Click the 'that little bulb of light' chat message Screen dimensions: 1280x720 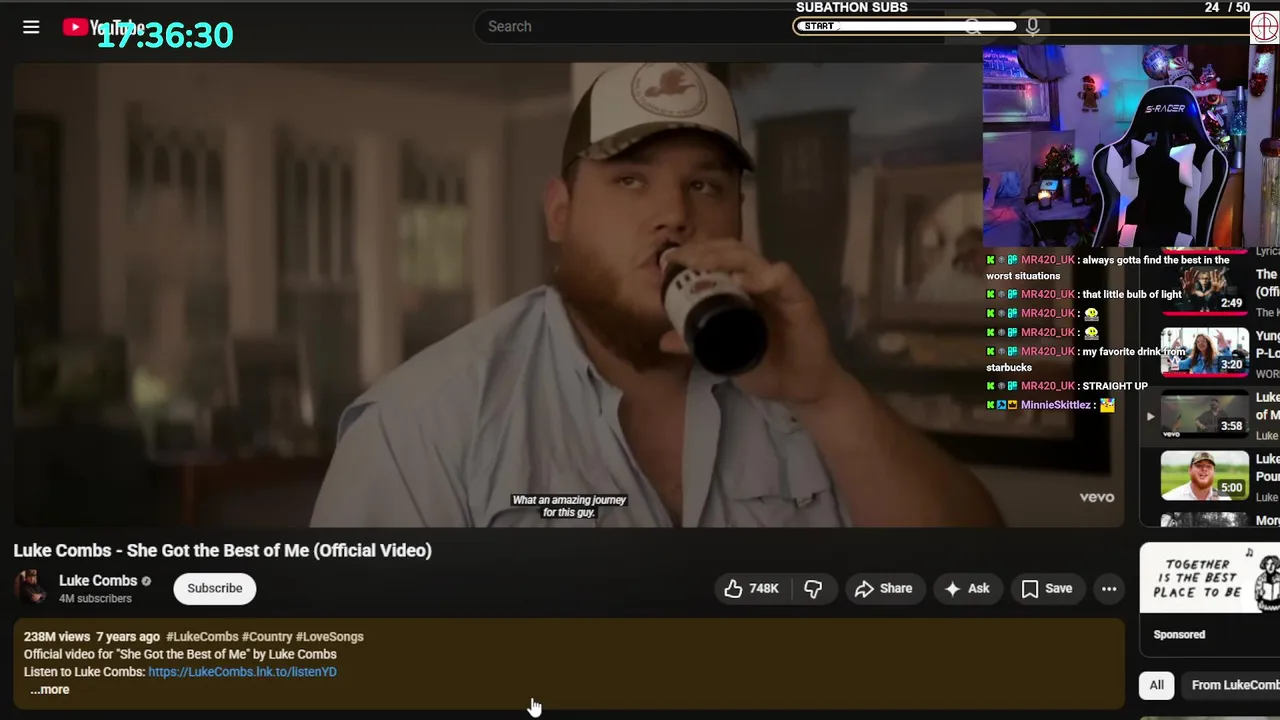point(1132,294)
